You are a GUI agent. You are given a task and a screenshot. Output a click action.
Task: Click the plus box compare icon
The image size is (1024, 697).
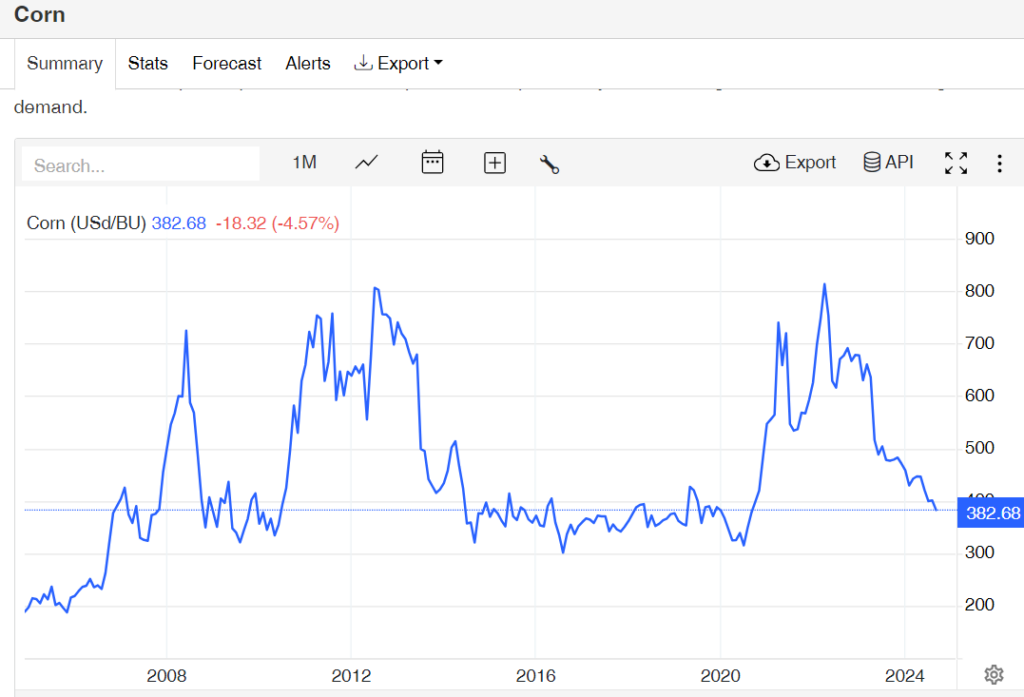coord(494,163)
